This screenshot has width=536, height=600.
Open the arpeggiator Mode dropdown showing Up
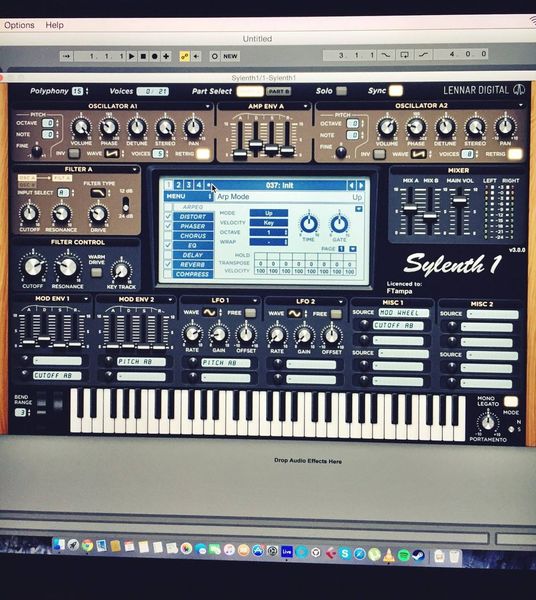pyautogui.click(x=269, y=213)
